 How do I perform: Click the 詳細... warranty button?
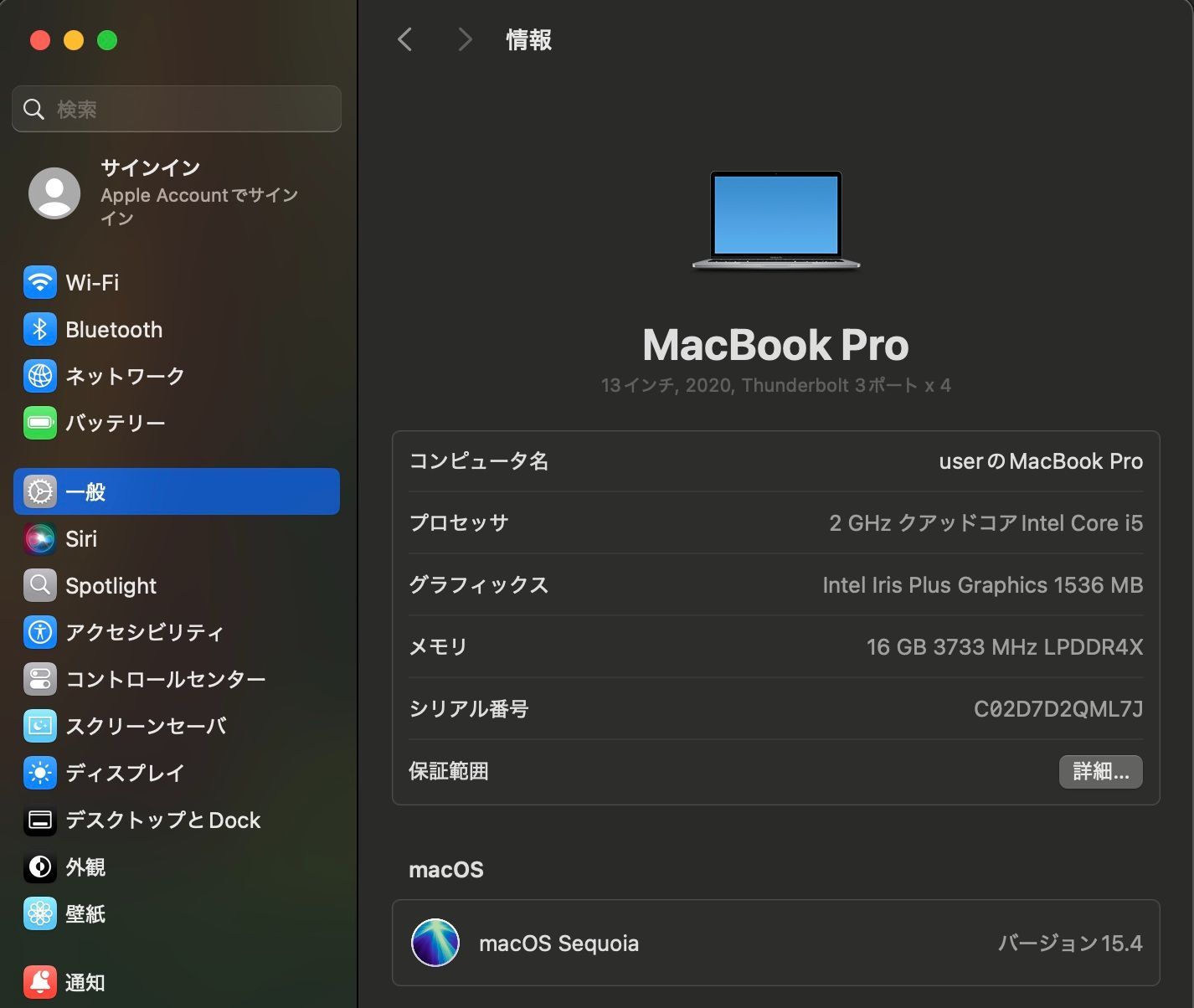click(1100, 771)
